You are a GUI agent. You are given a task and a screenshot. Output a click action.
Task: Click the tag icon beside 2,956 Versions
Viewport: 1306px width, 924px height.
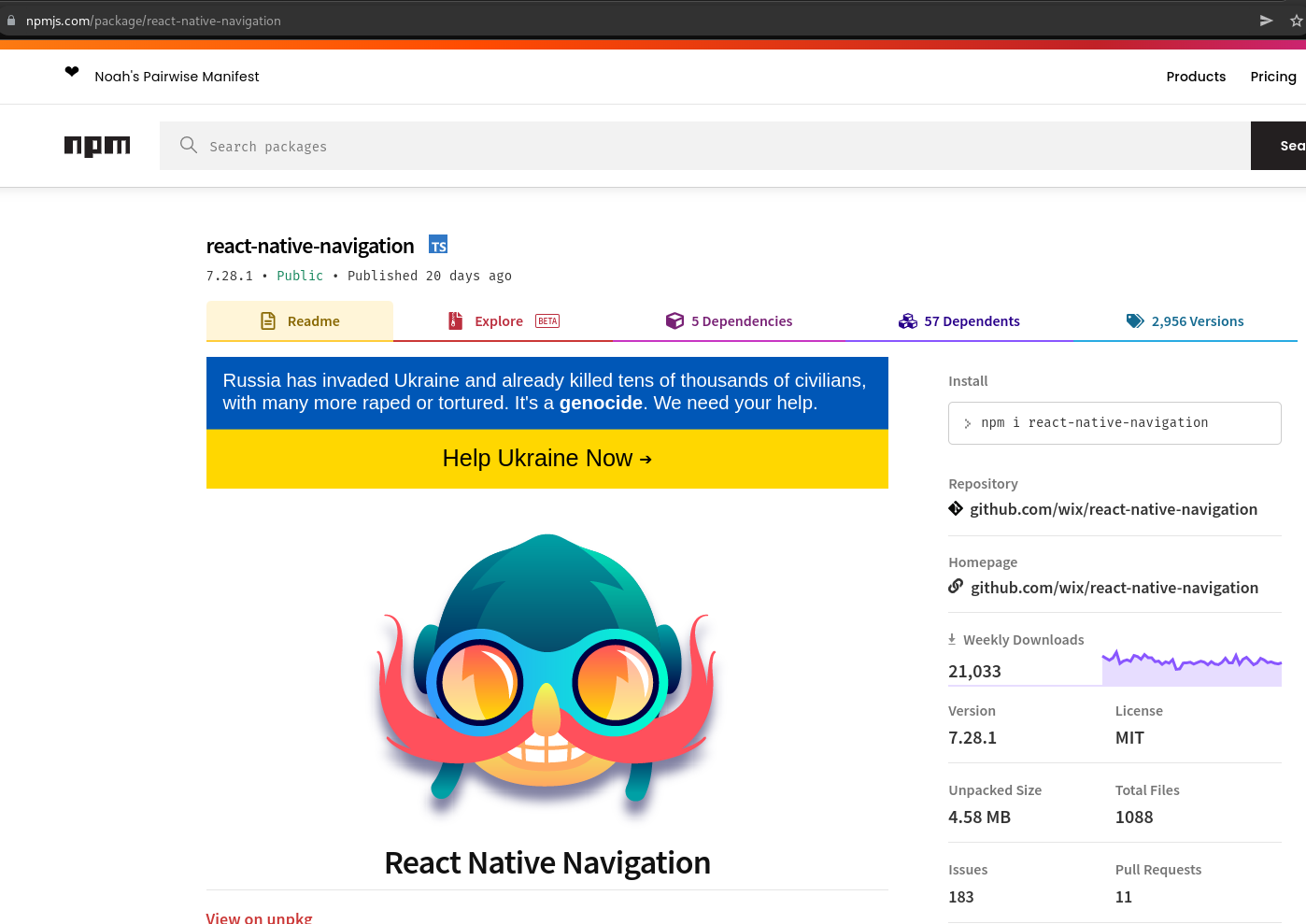1135,320
